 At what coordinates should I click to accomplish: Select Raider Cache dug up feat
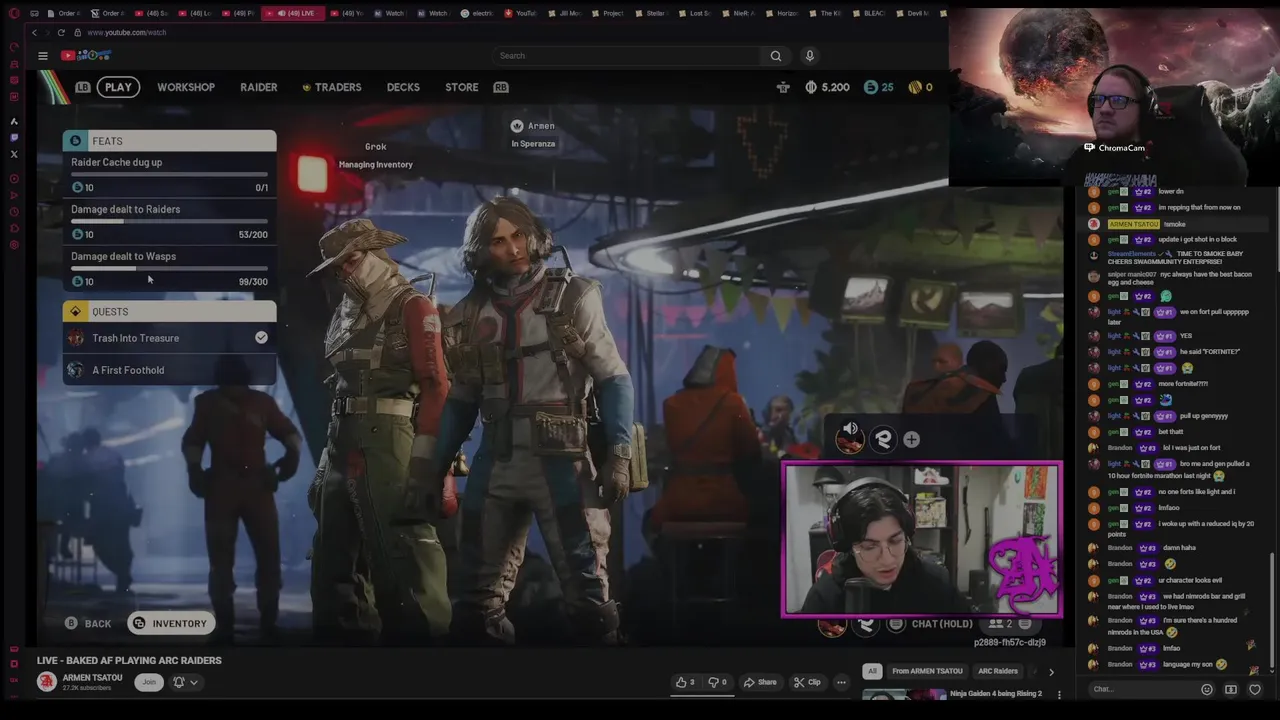click(169, 174)
